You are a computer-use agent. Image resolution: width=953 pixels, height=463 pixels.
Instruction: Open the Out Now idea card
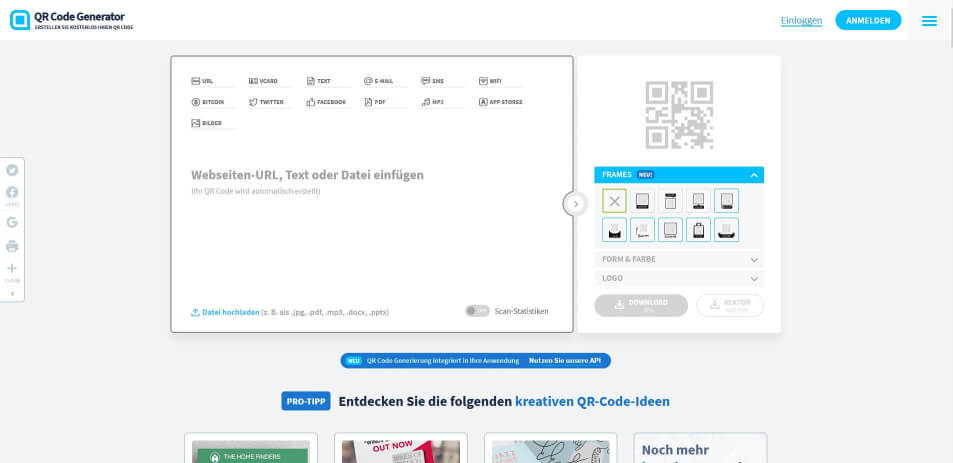pos(401,448)
